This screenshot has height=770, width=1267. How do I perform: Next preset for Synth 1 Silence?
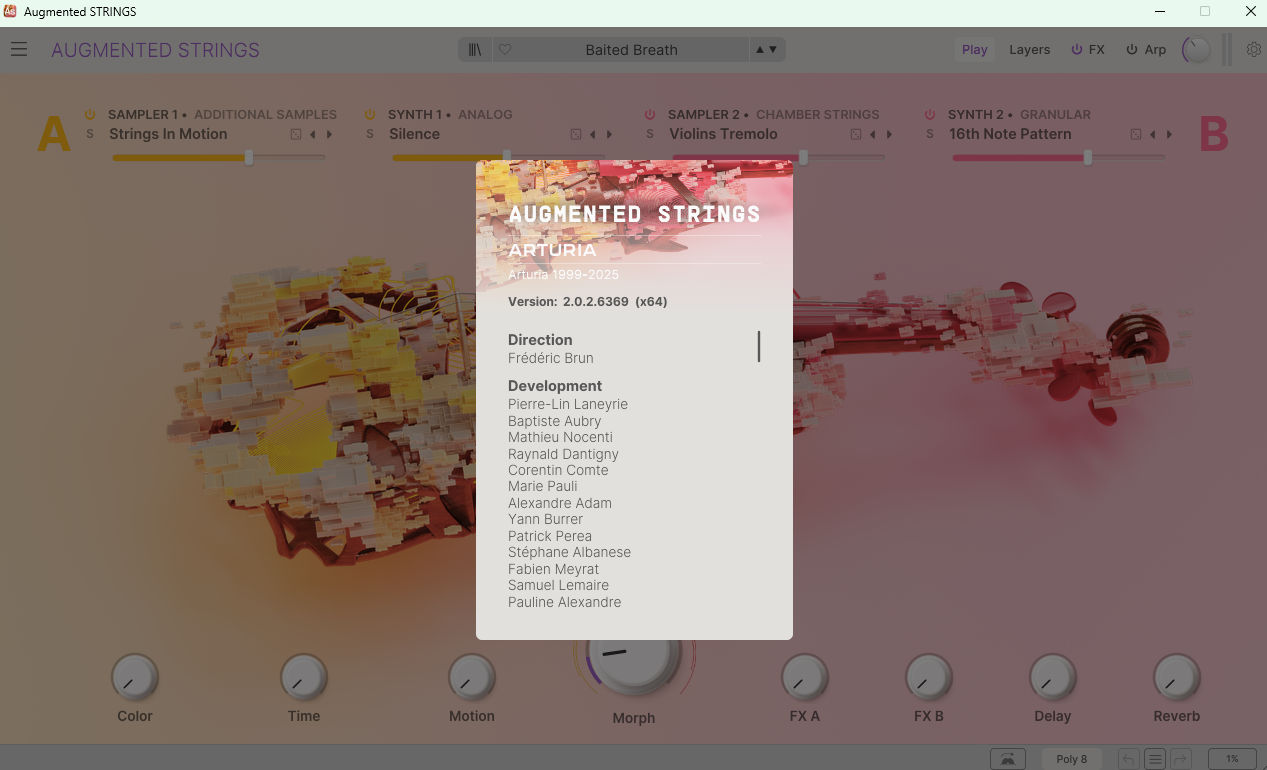tap(609, 134)
